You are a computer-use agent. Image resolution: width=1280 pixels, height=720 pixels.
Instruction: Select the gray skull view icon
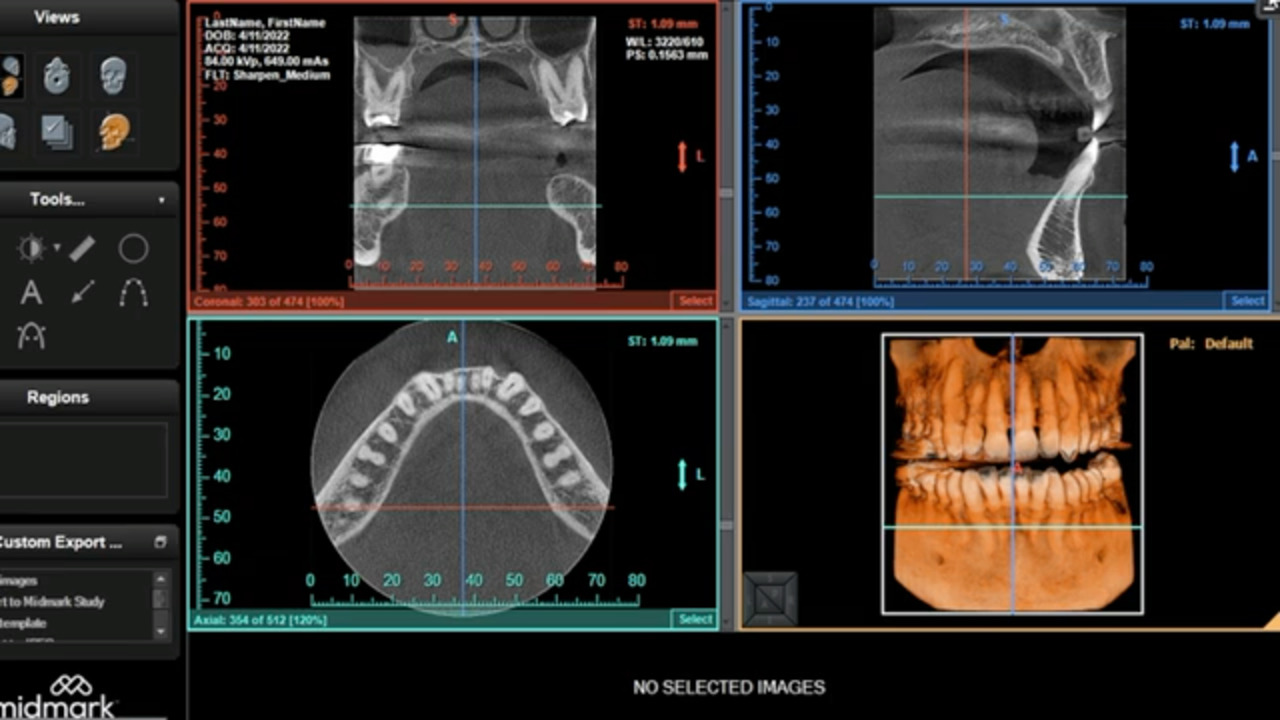(113, 76)
